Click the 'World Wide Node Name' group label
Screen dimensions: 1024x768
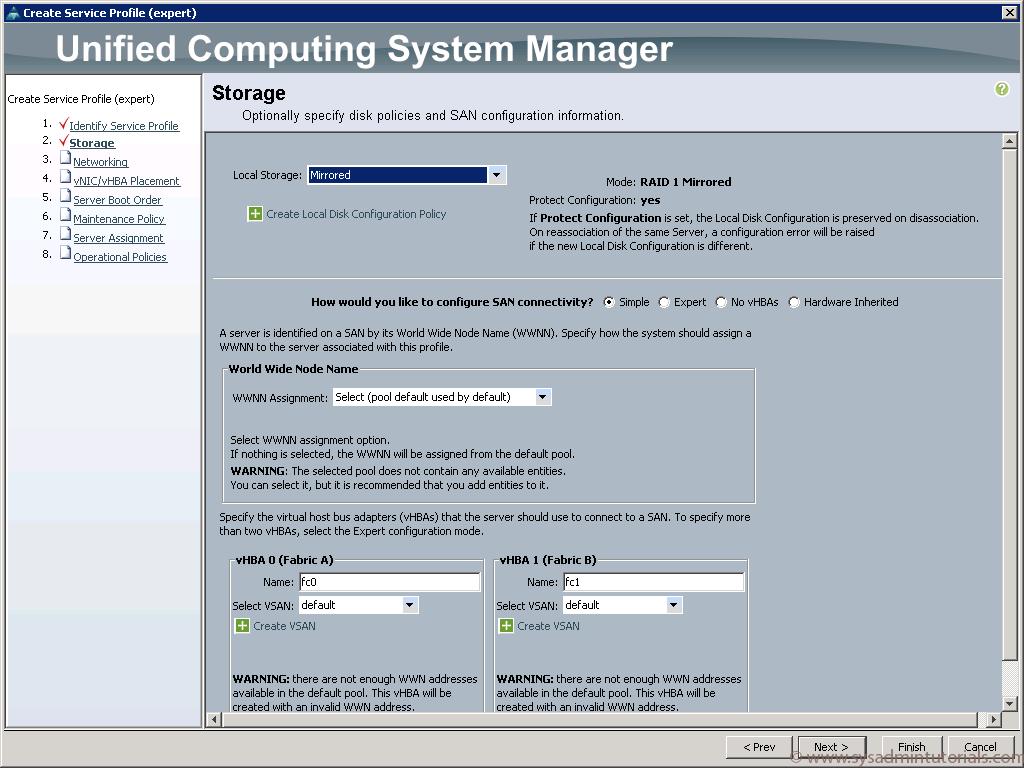pyautogui.click(x=293, y=369)
